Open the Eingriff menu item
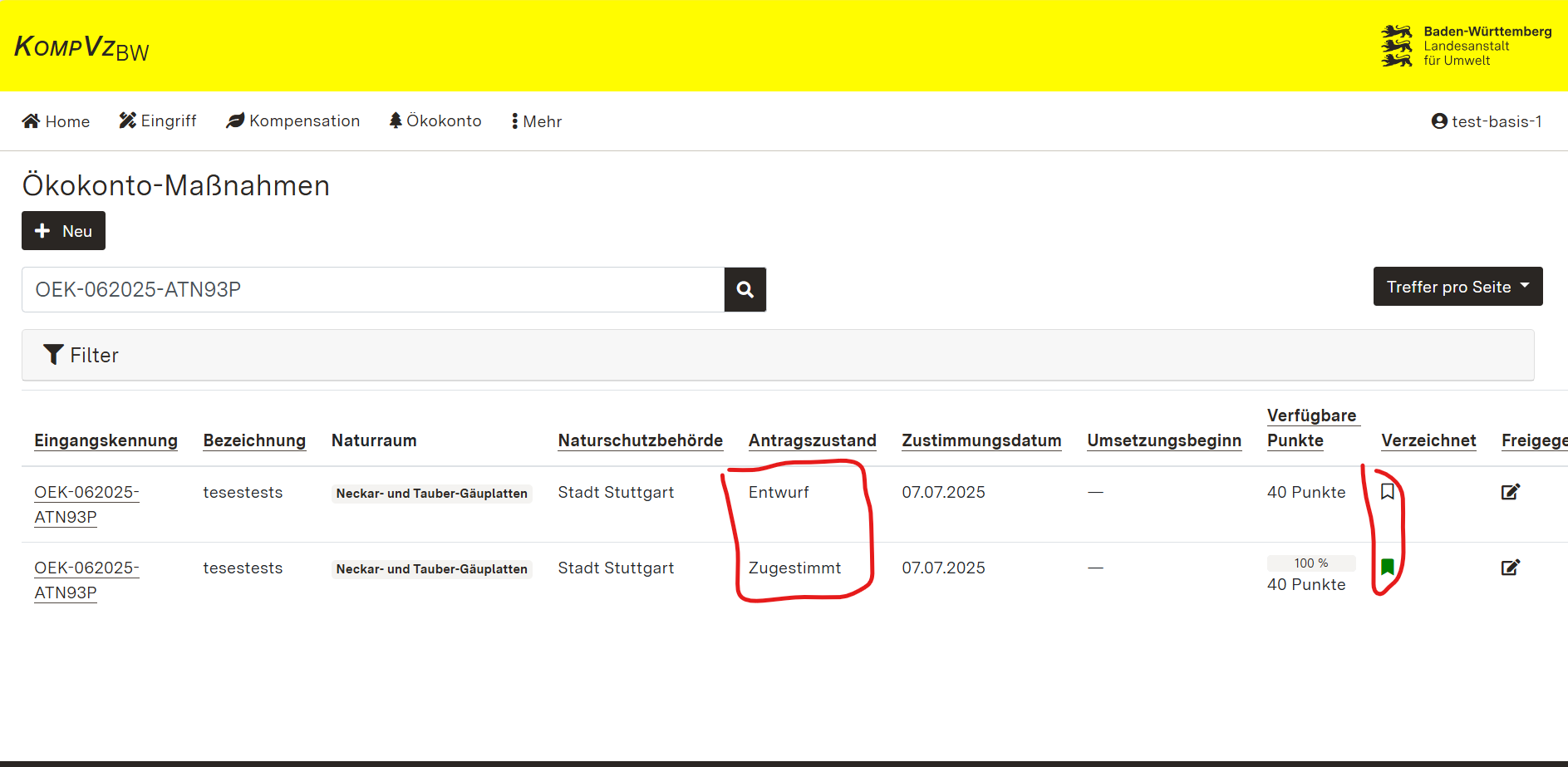This screenshot has width=1568, height=767. click(158, 121)
